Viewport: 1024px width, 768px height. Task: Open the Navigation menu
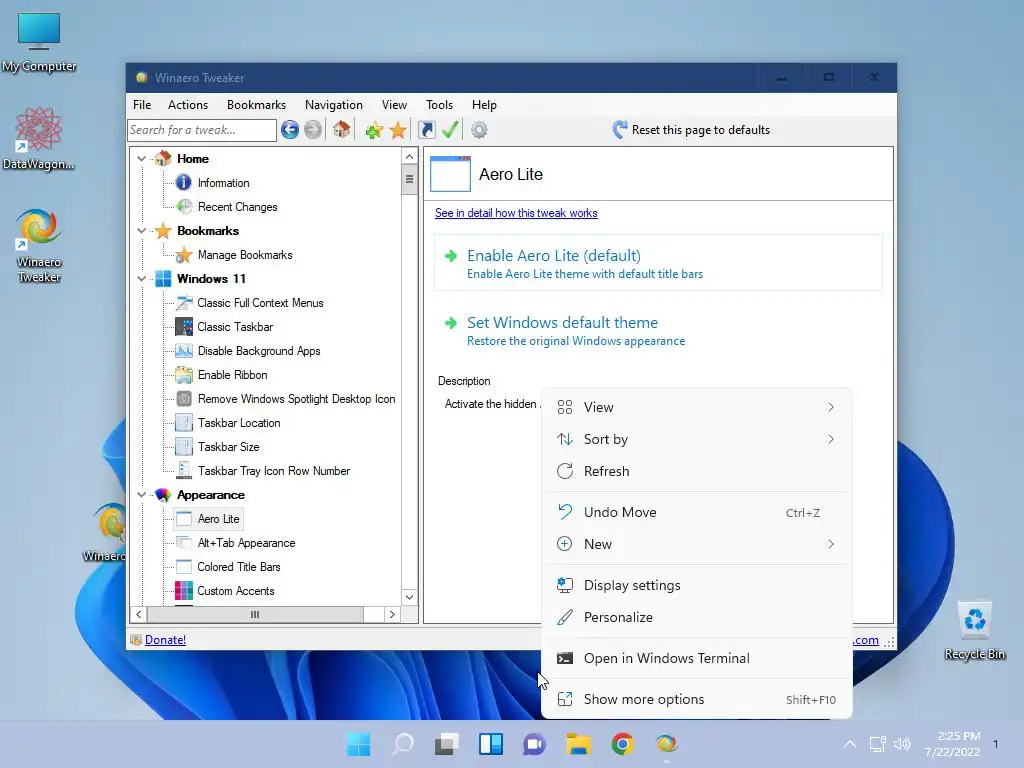coord(334,104)
